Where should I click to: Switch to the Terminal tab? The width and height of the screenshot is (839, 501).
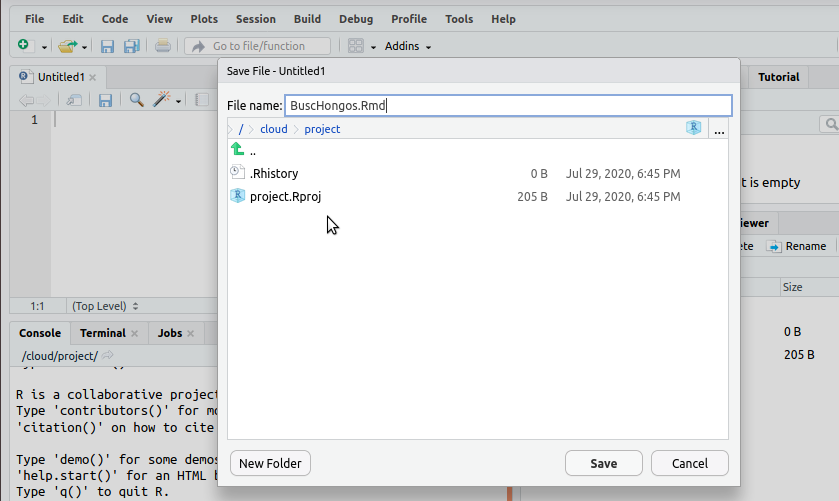[x=103, y=333]
